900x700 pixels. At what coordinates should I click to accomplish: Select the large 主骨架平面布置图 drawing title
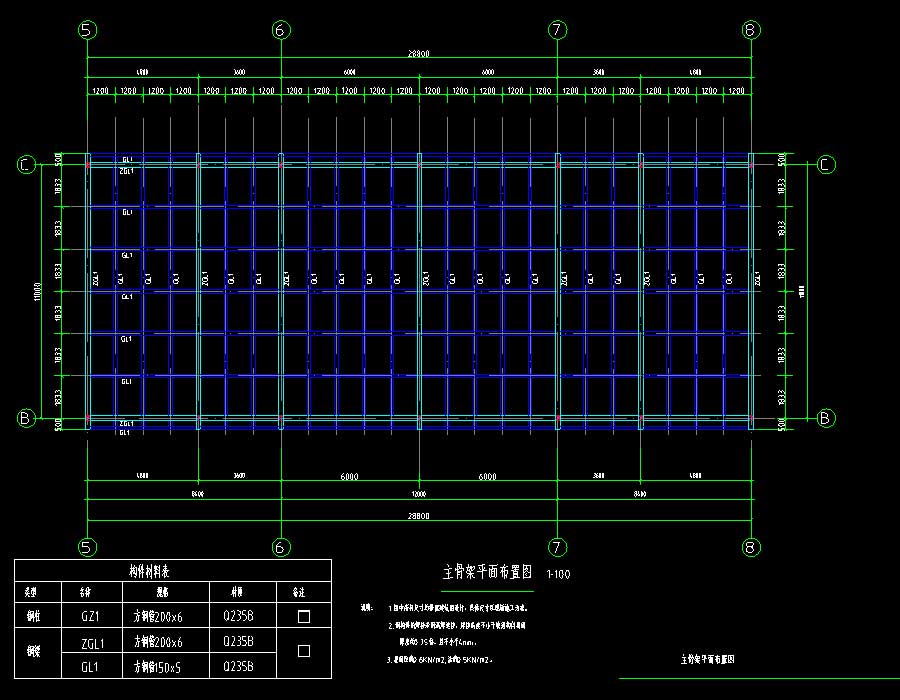(487, 571)
